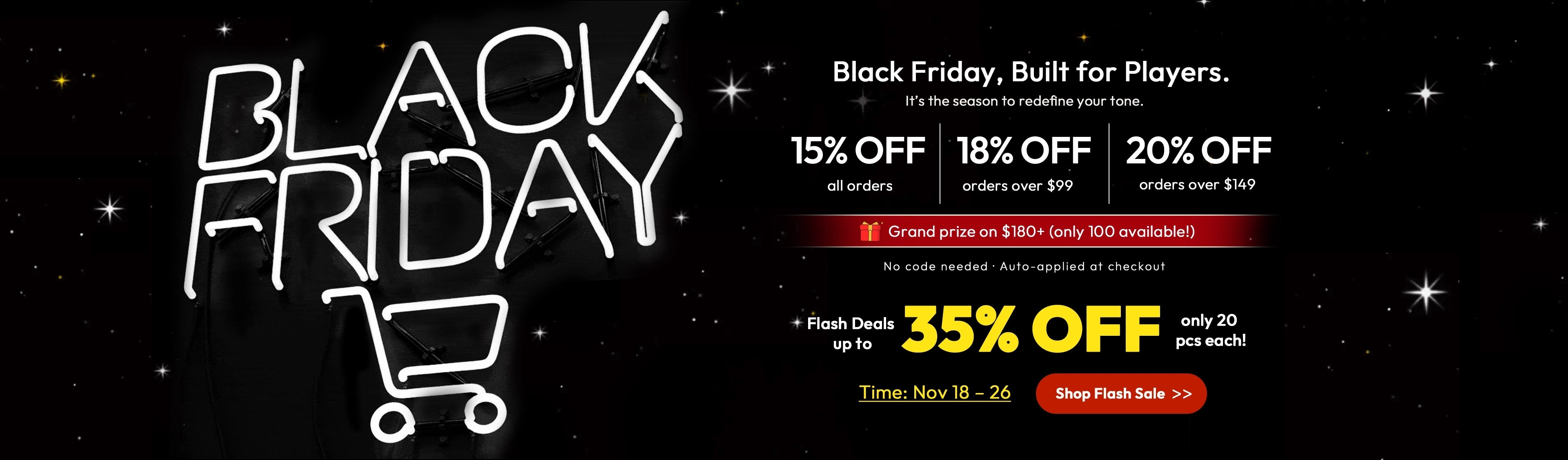Click the "orders over $149" label
This screenshot has width=1568, height=460.
click(1197, 185)
